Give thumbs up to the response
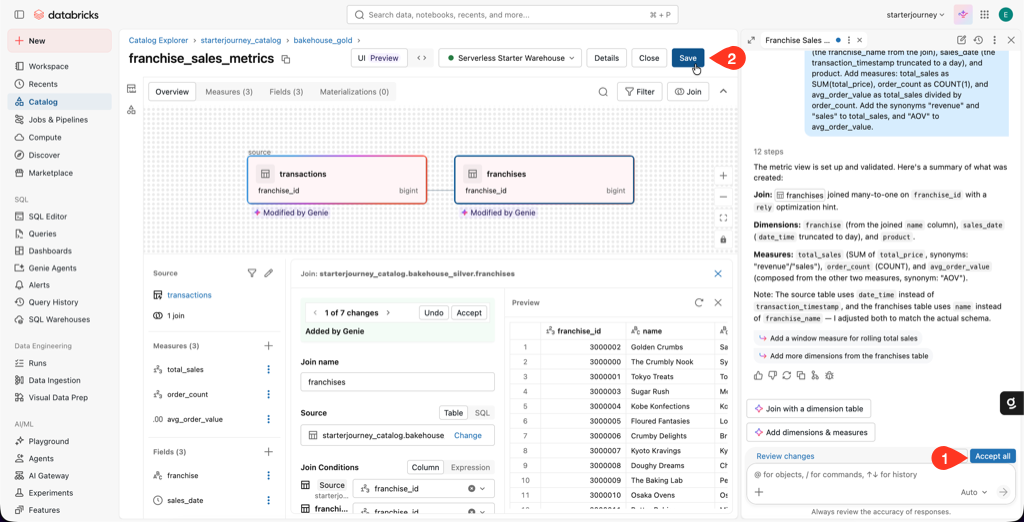 pyautogui.click(x=758, y=375)
